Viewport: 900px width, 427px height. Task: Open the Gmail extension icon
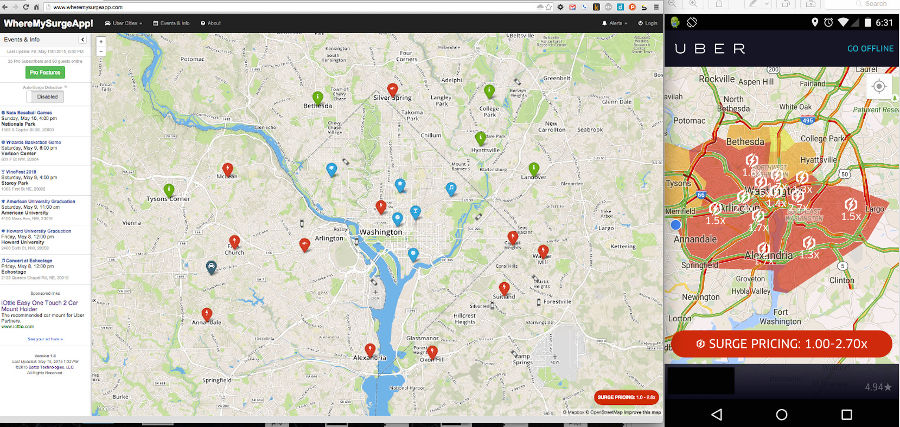pos(572,7)
